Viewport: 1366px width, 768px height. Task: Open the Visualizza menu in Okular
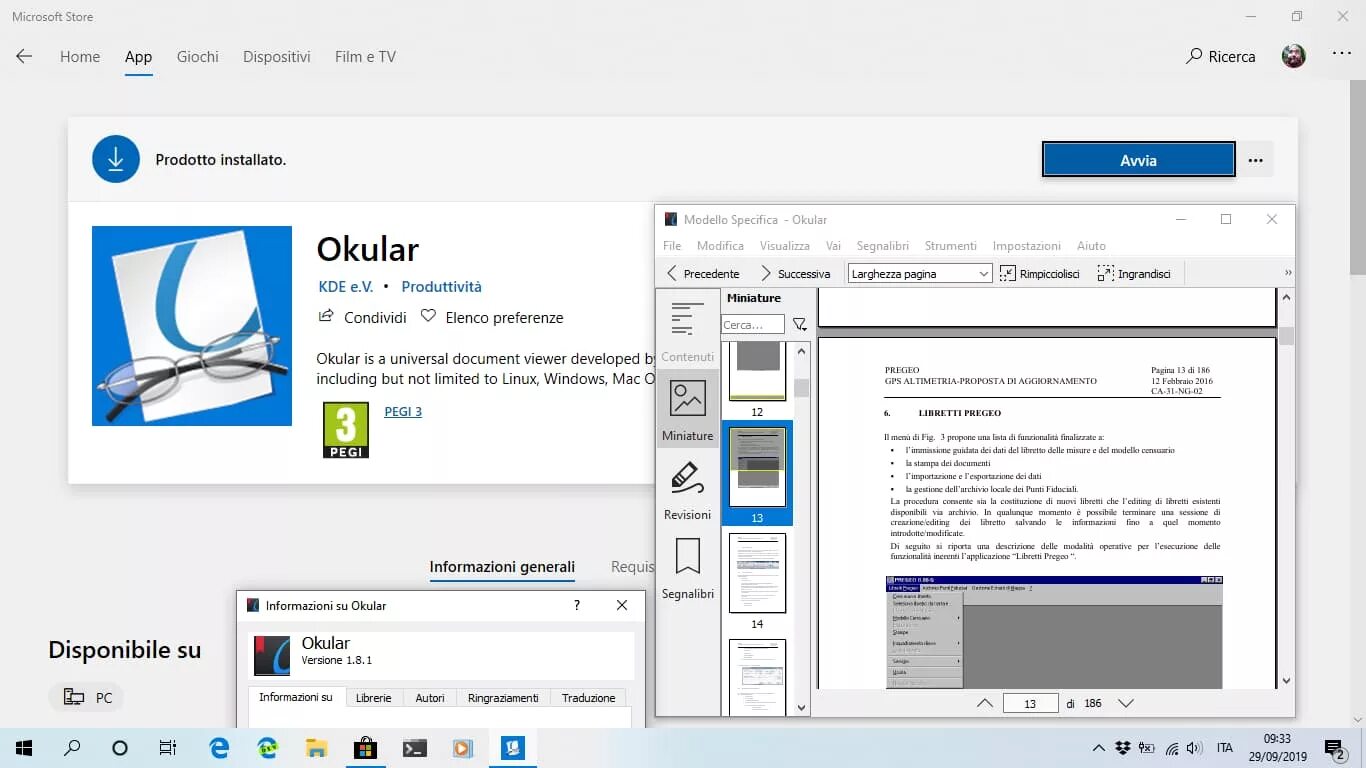784,245
